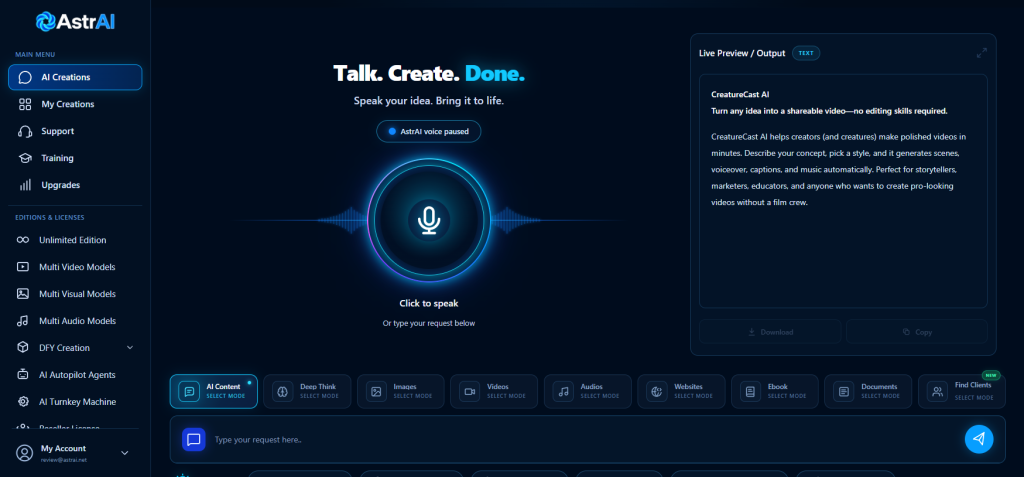The height and width of the screenshot is (477, 1024).
Task: Open AI Creations chat bubble icon
Action: tap(25, 77)
